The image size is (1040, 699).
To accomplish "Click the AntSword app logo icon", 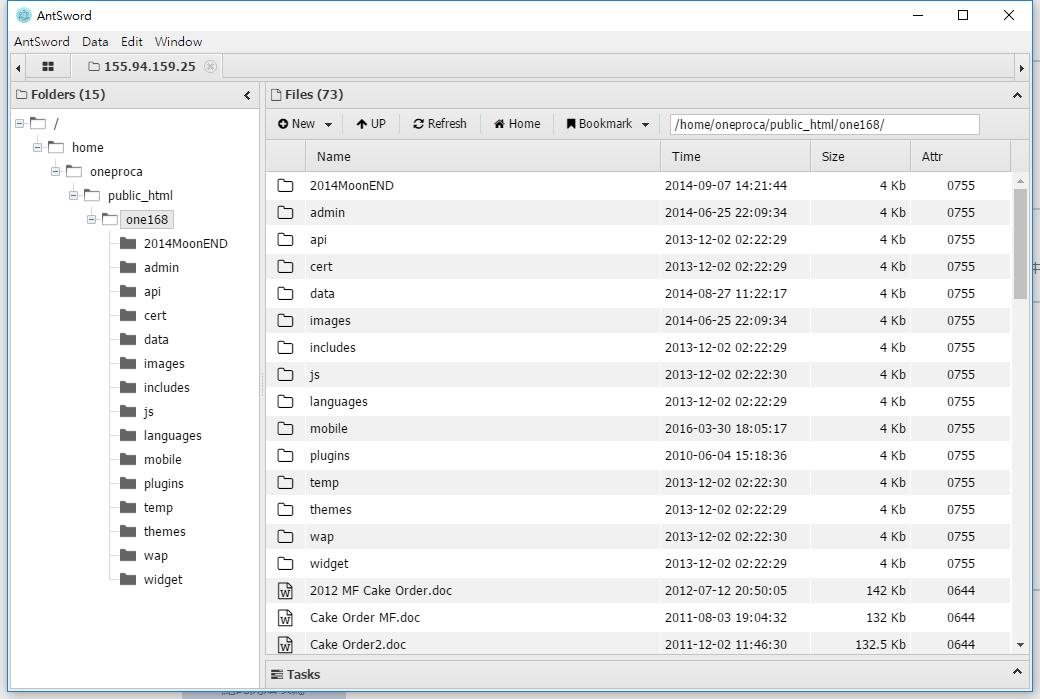I will point(24,15).
